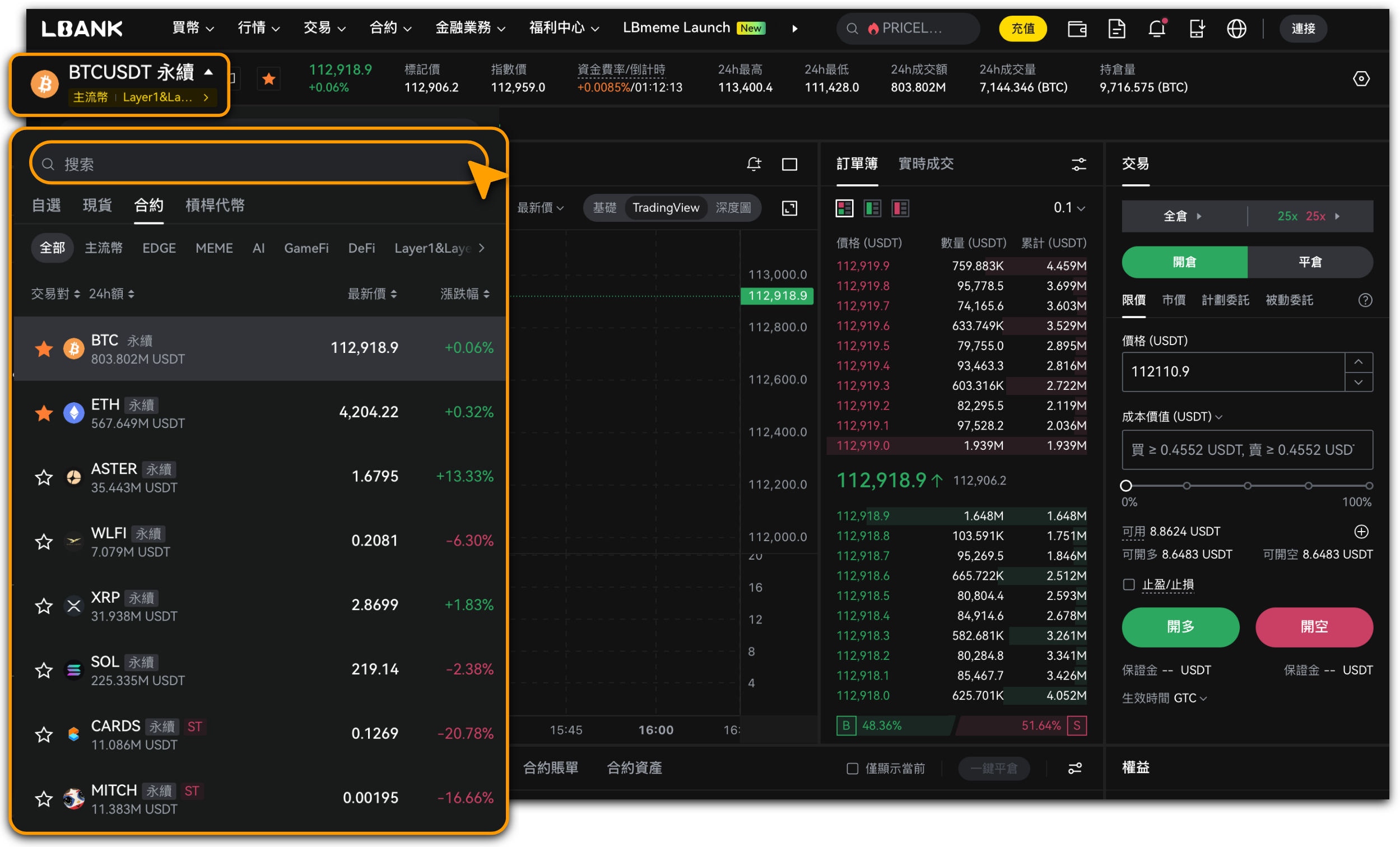Open the 最新價 chart price dropdown
The width and height of the screenshot is (1400, 847).
coord(539,208)
